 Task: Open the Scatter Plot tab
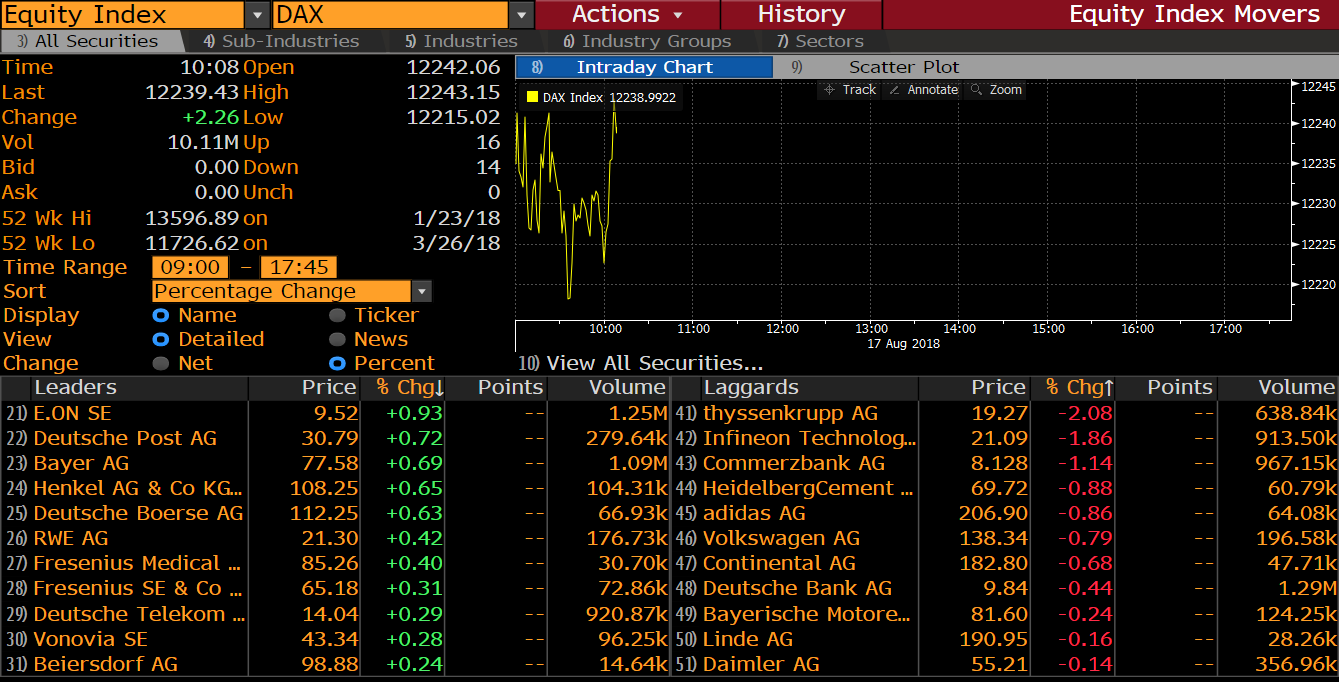point(903,67)
